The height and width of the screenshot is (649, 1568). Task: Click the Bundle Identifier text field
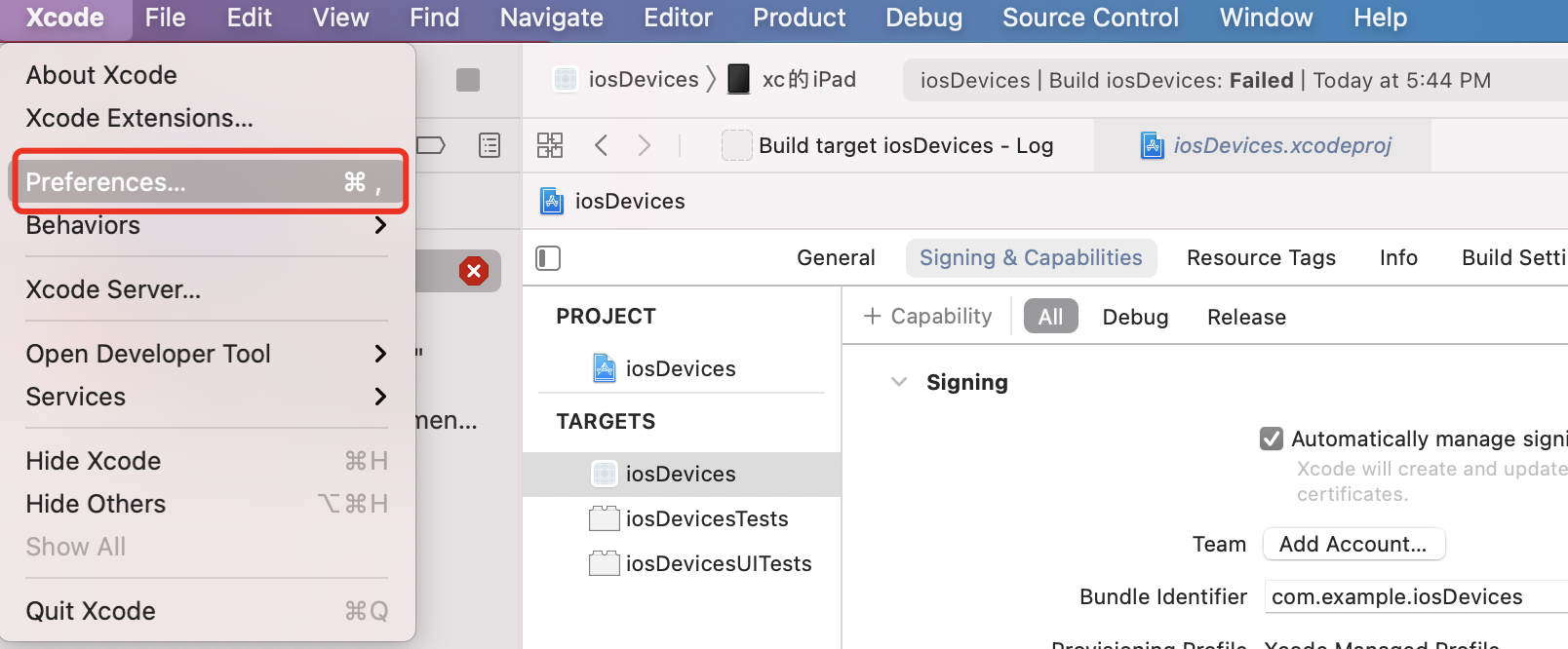click(1414, 596)
